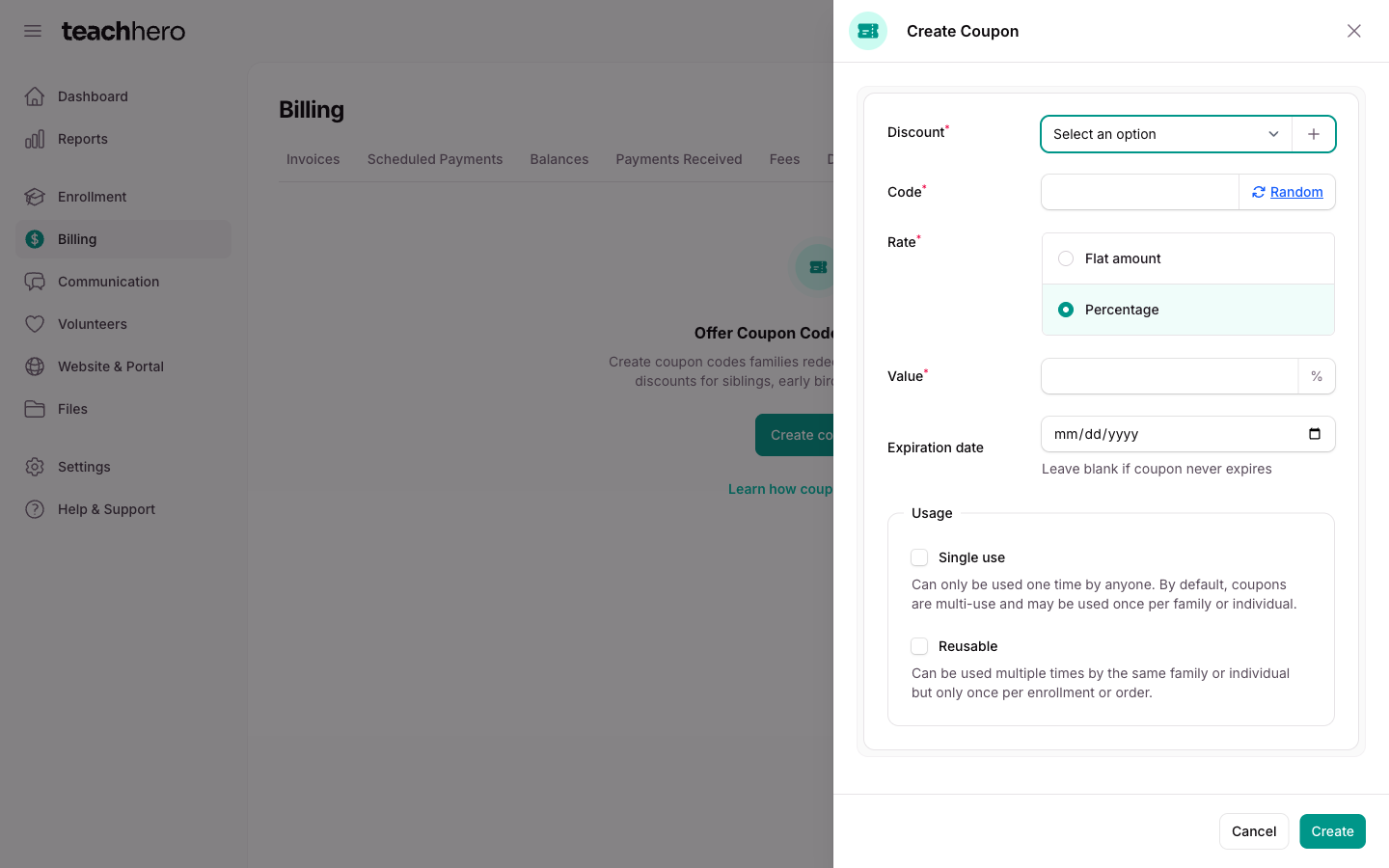Select the Flat amount rate option
The image size is (1389, 868).
click(x=1188, y=258)
